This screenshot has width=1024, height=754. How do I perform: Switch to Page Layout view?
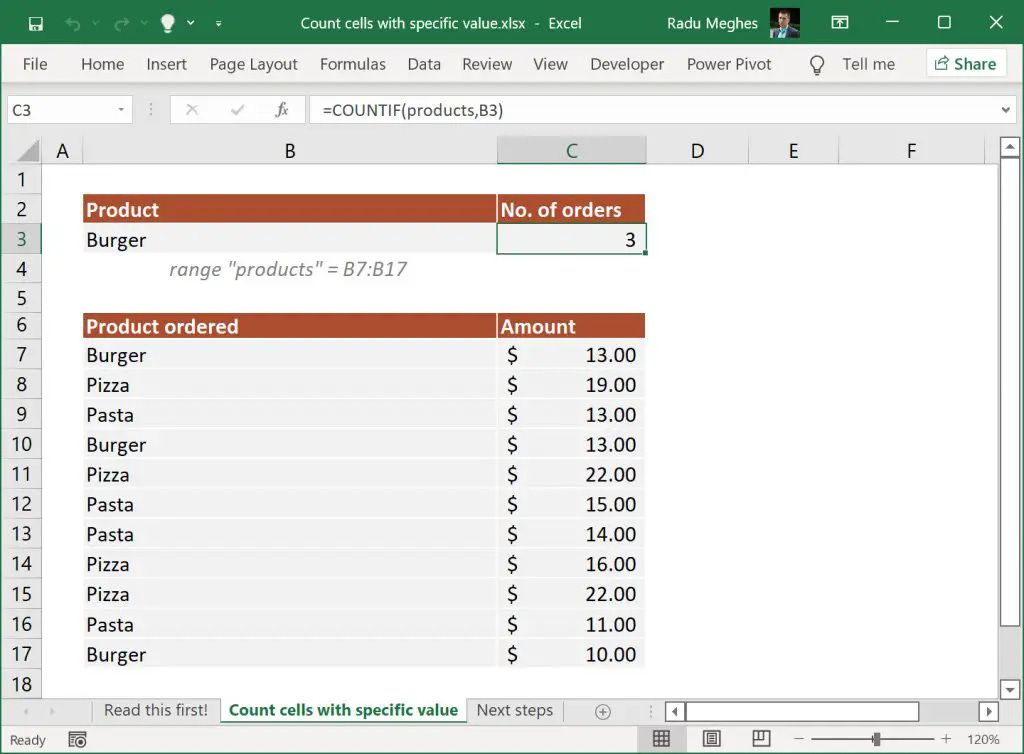coord(711,739)
